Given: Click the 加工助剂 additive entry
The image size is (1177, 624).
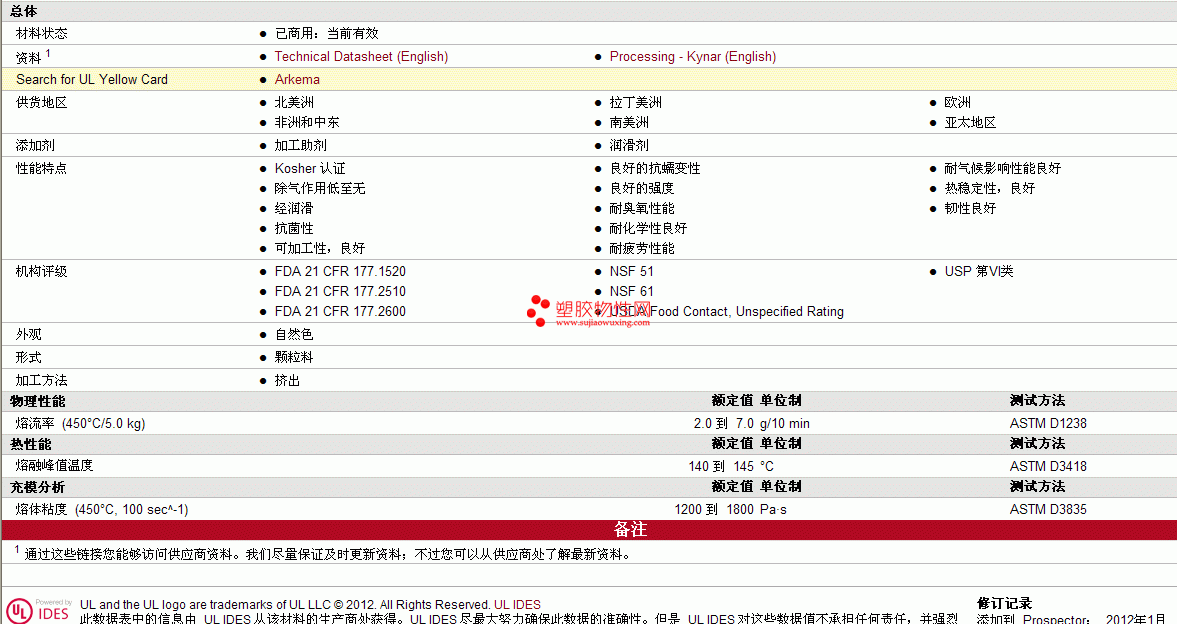Looking at the screenshot, I should pos(300,146).
